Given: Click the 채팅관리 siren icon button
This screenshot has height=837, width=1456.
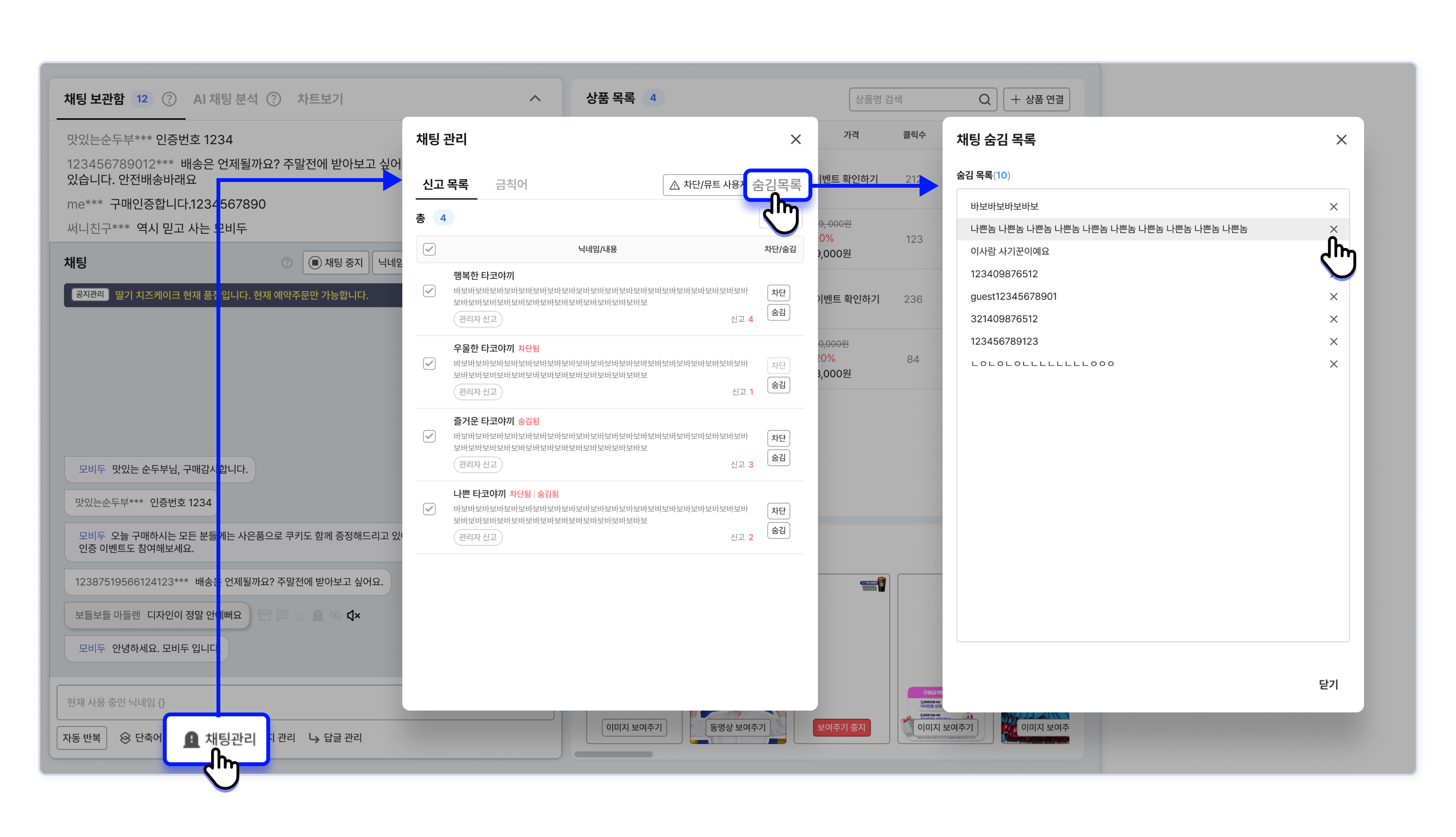Looking at the screenshot, I should [218, 739].
